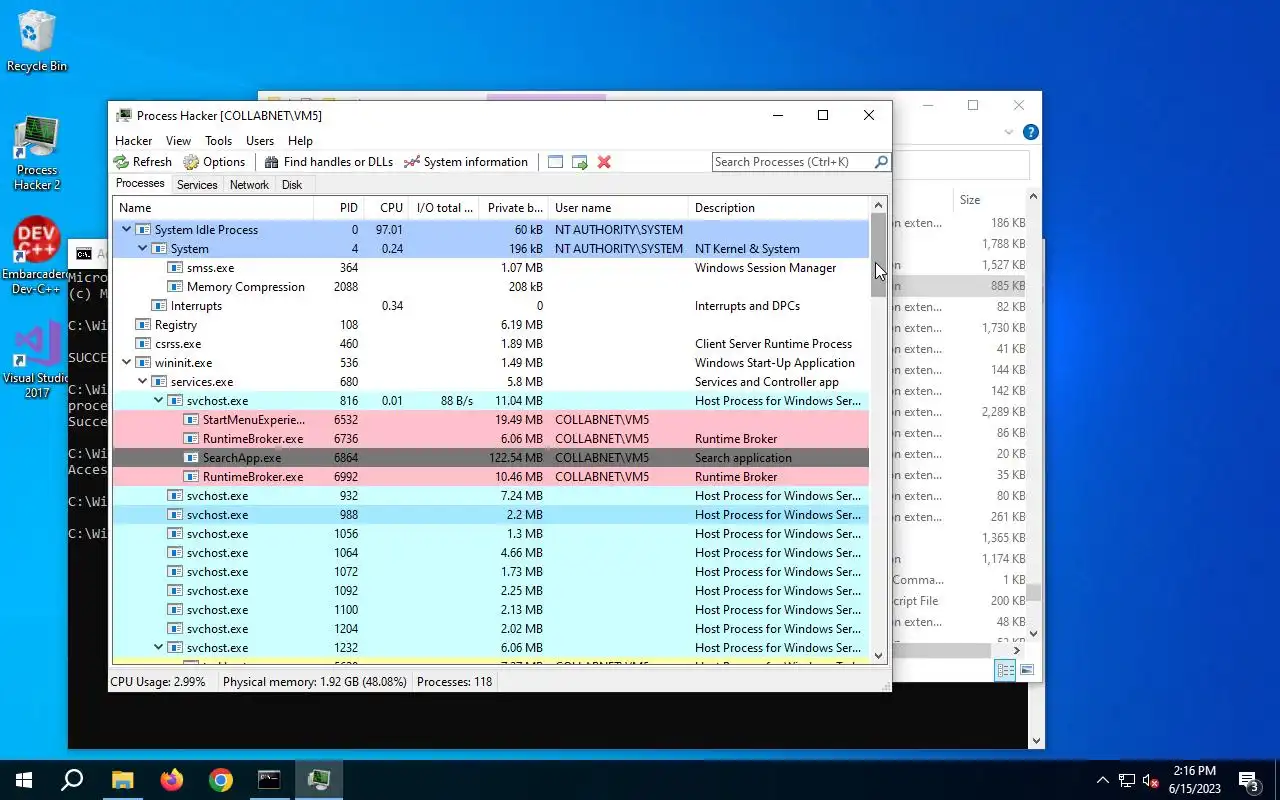Open Process Hacker 2 desktop shortcut
Viewport: 1280px width, 800px height.
pos(37,153)
